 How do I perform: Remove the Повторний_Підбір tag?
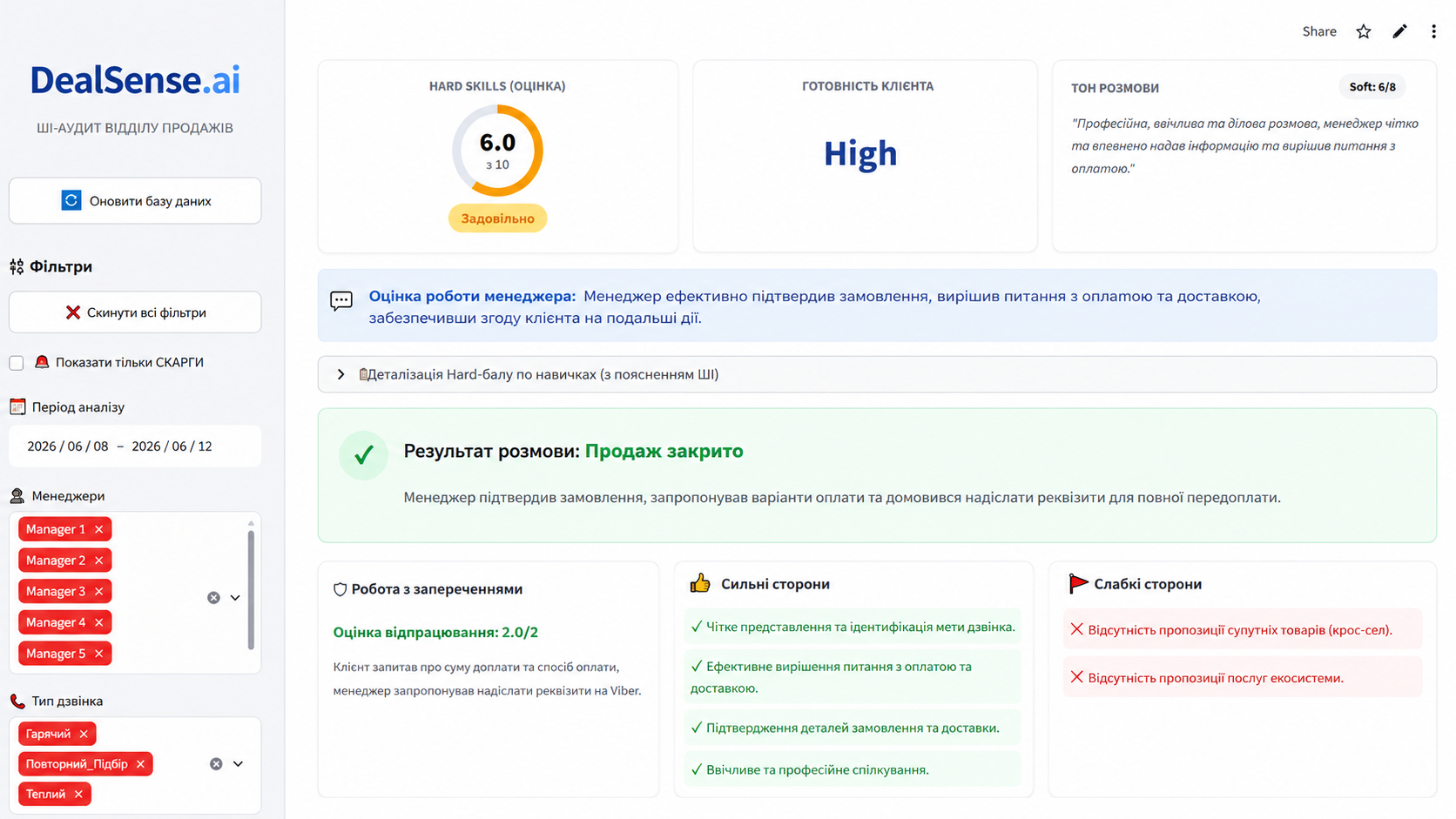coord(140,764)
